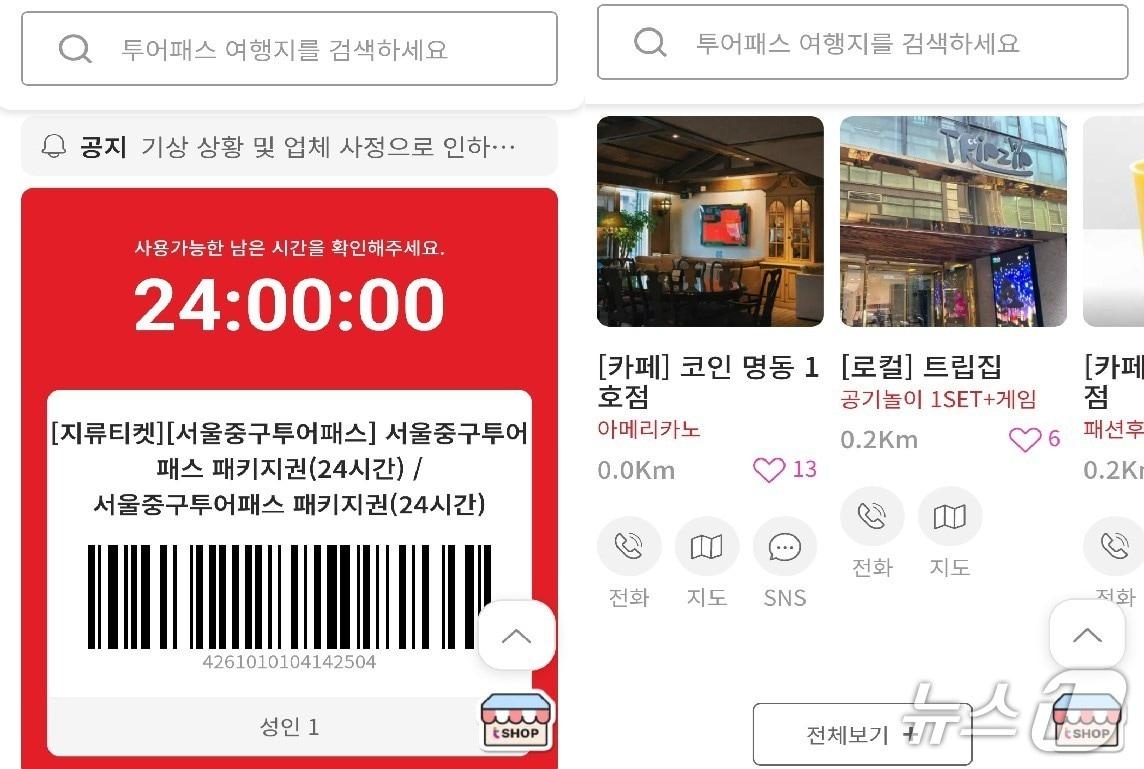This screenshot has height=769, width=1144.
Task: Open SNS chat icon for 코인 명동 cafe
Action: [x=784, y=546]
